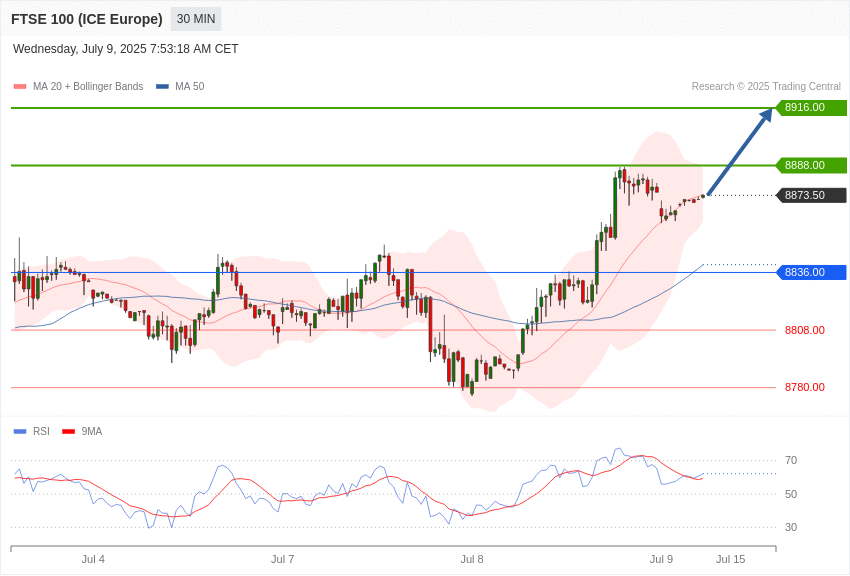The height and width of the screenshot is (576, 850).
Task: Click the RSI 50 level label
Action: (791, 494)
